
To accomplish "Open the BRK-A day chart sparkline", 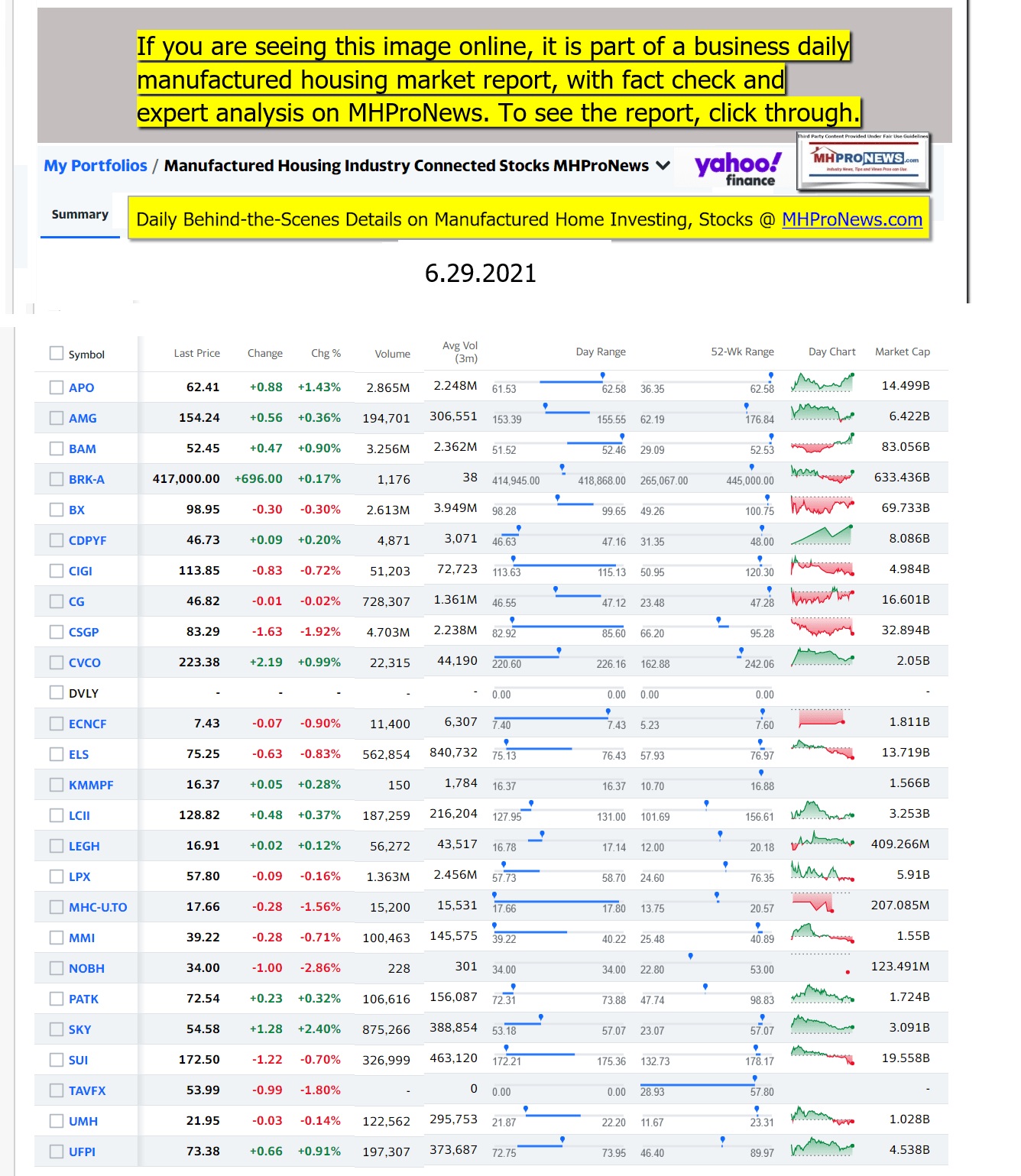I will [822, 474].
